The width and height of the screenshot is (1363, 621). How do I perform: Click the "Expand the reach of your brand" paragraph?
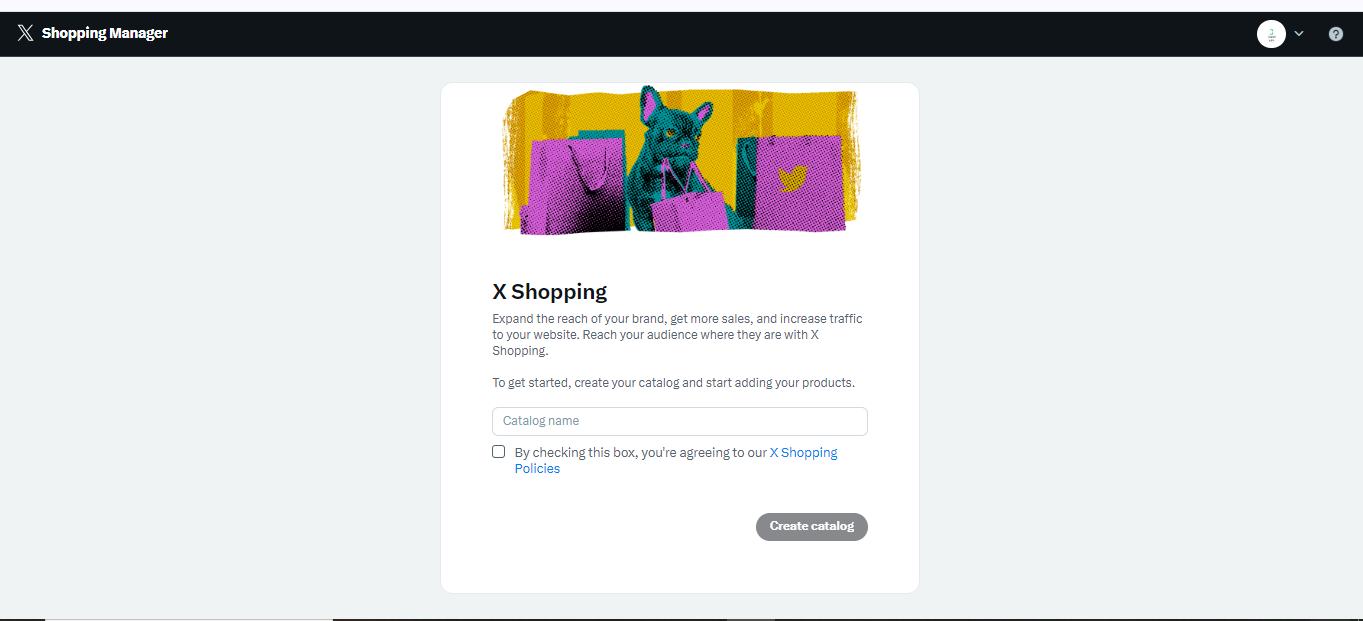point(677,335)
